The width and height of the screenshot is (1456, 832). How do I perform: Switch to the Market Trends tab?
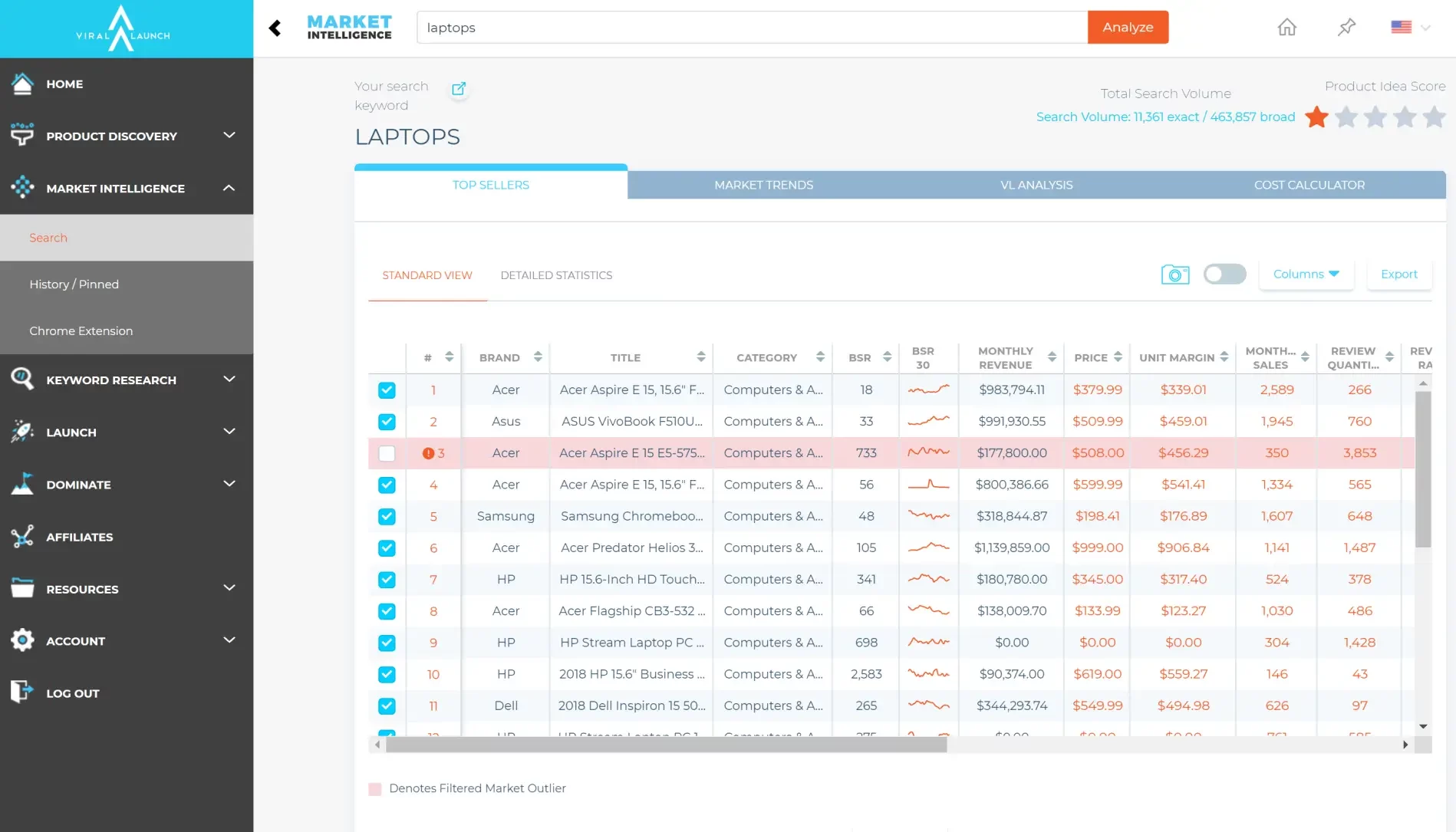pyautogui.click(x=763, y=185)
